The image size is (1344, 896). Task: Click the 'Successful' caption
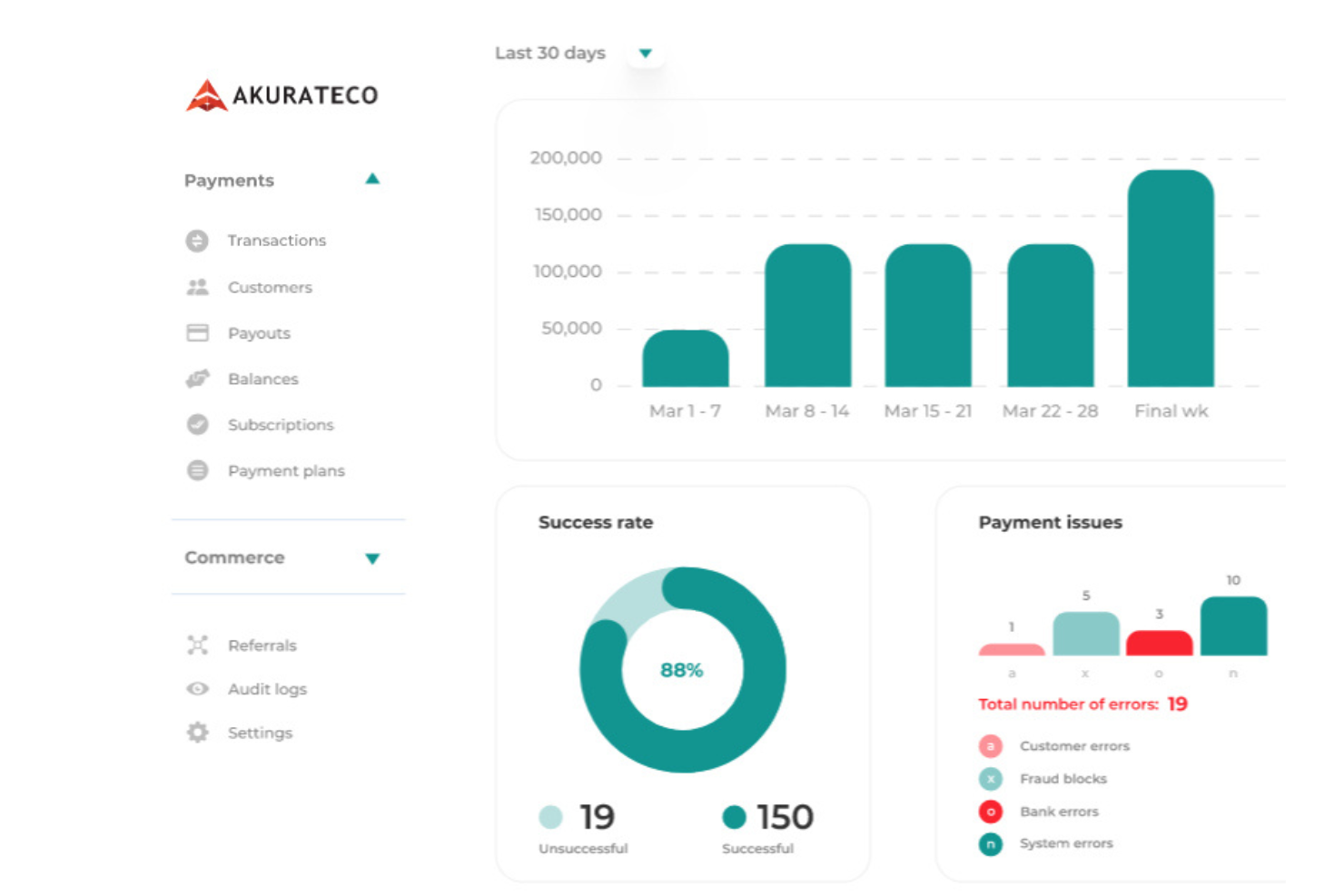757,849
